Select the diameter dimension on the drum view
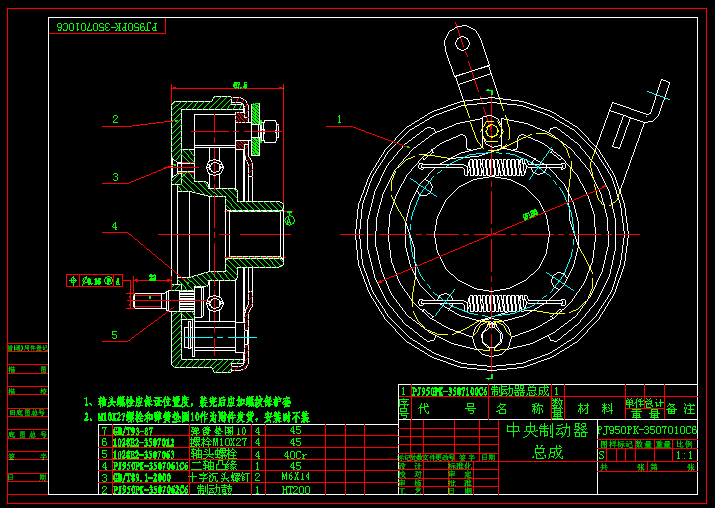This screenshot has width=715, height=508. click(530, 214)
